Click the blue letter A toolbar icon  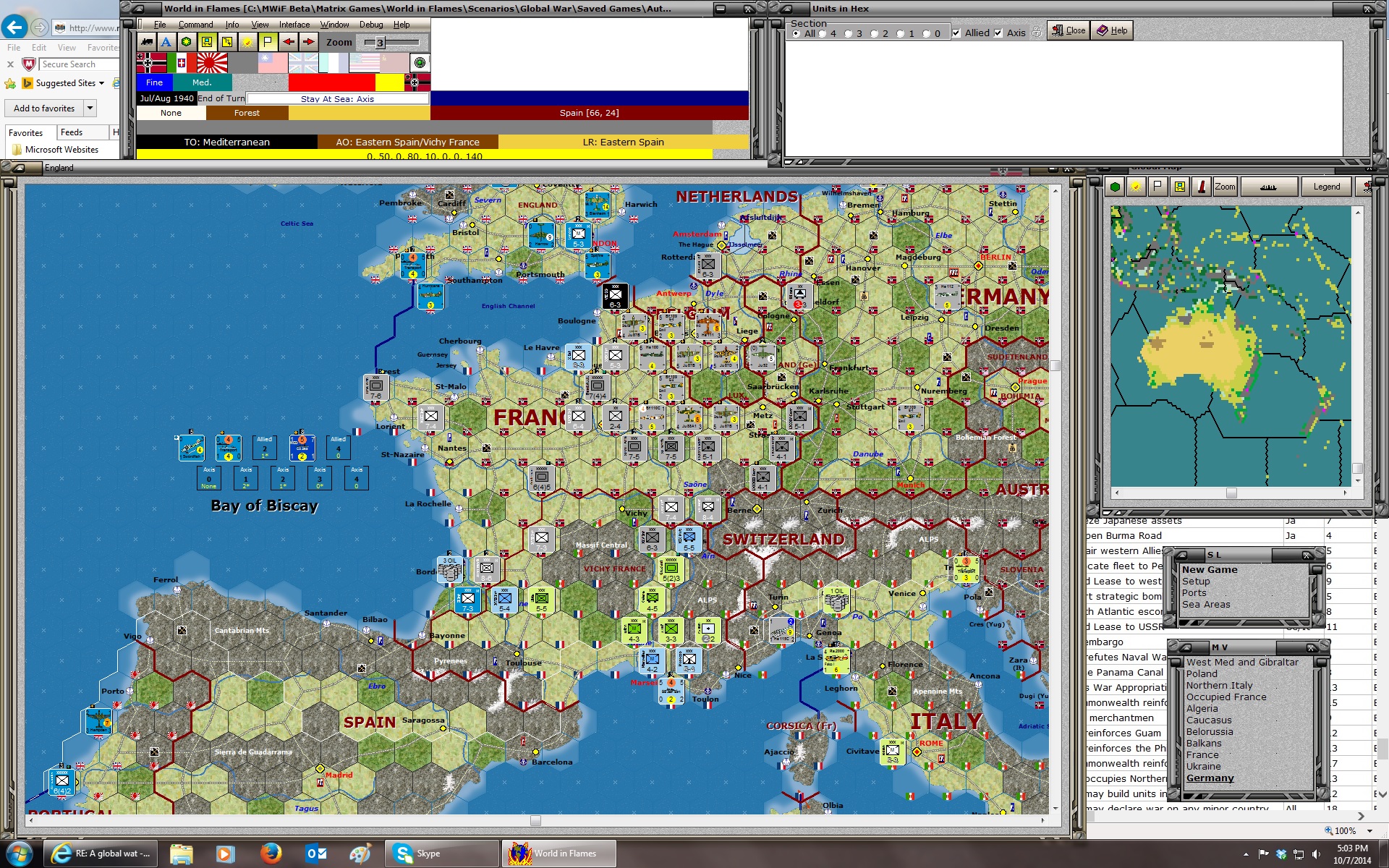[166, 42]
